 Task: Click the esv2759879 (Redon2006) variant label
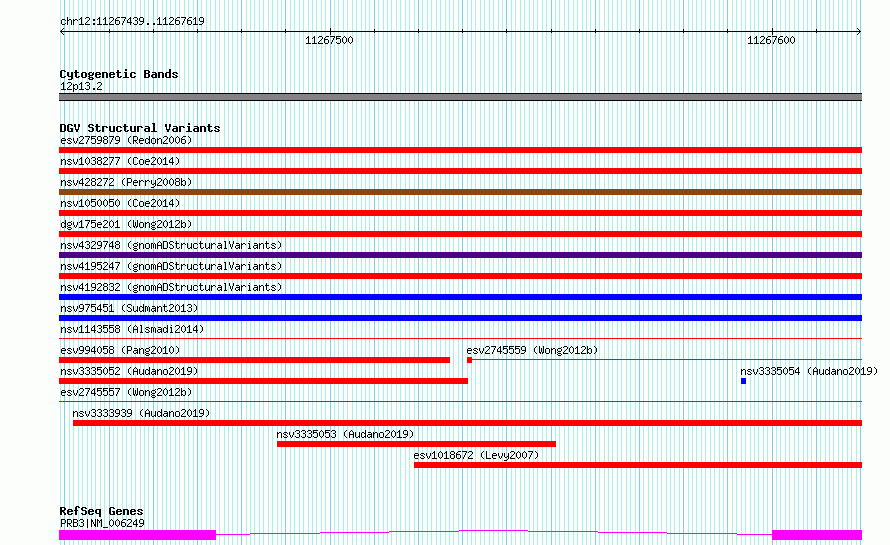point(126,140)
